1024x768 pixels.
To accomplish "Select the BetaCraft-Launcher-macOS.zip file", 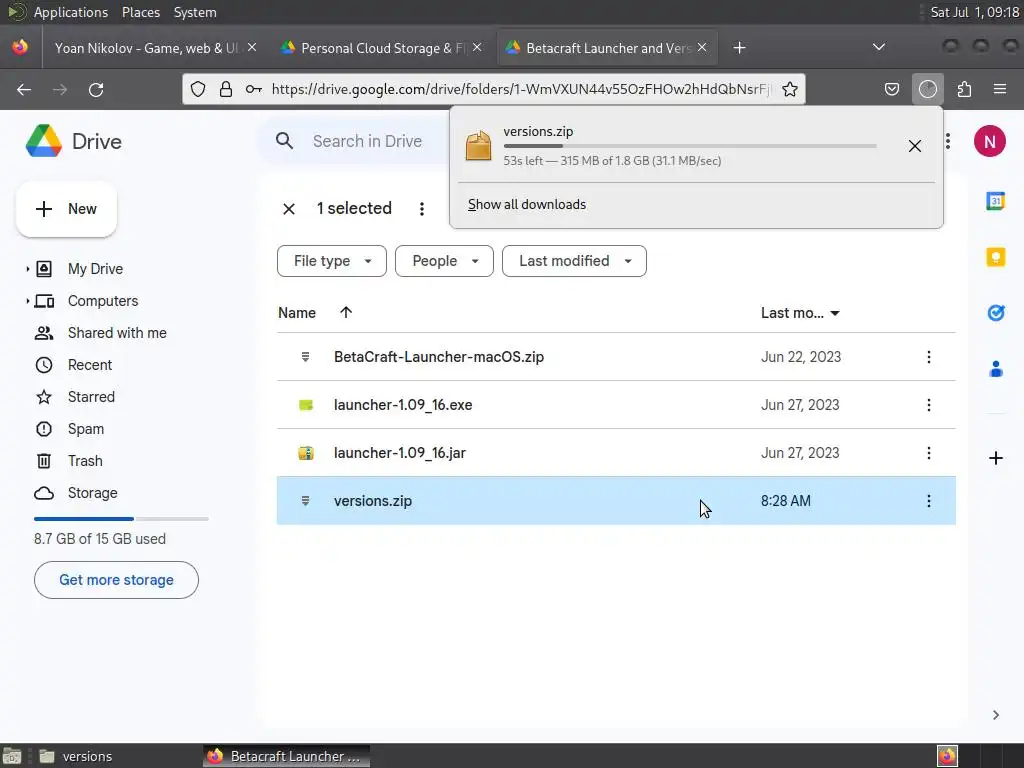I will point(616,357).
